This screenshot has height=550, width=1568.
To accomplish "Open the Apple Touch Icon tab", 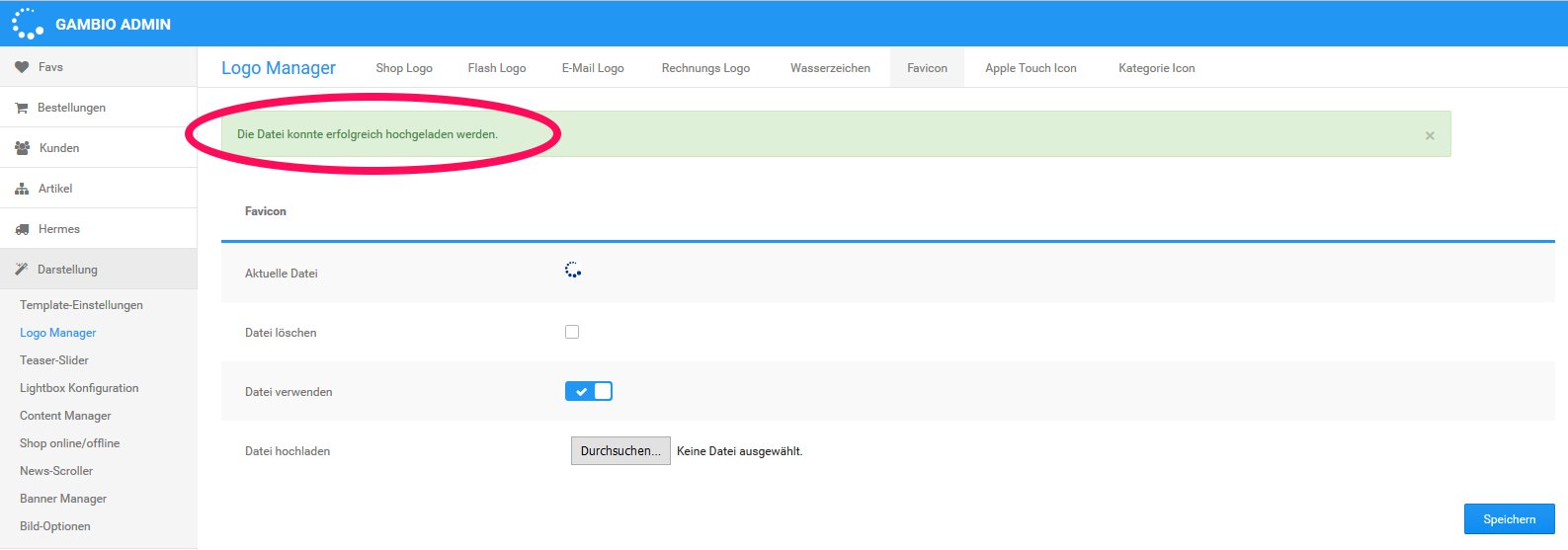I will 1031,68.
